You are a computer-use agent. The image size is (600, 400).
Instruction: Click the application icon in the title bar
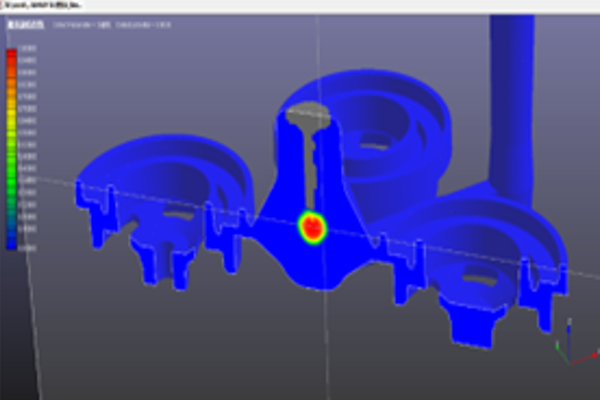pos(4,5)
